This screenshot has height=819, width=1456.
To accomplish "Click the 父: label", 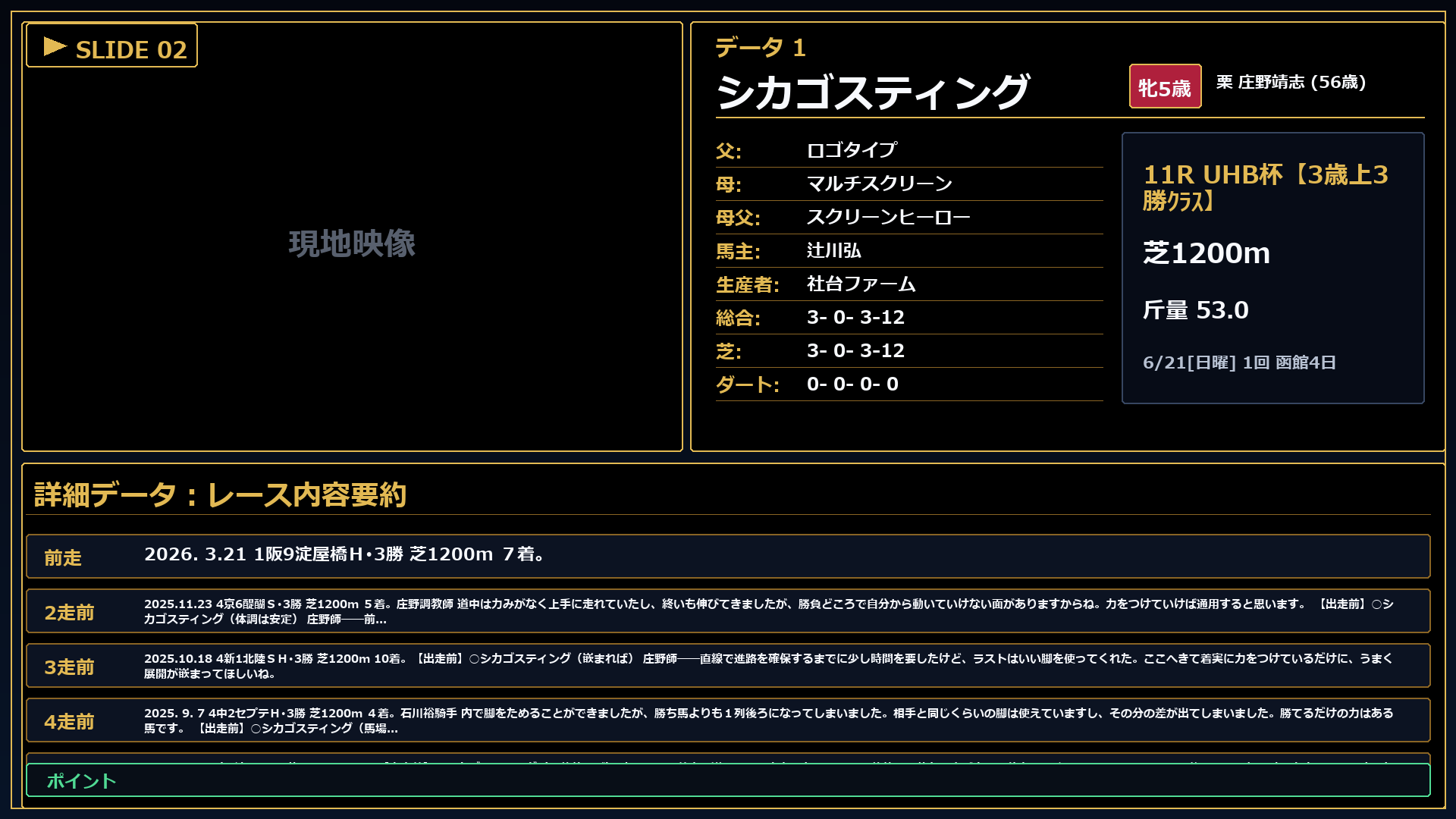I will tap(729, 151).
